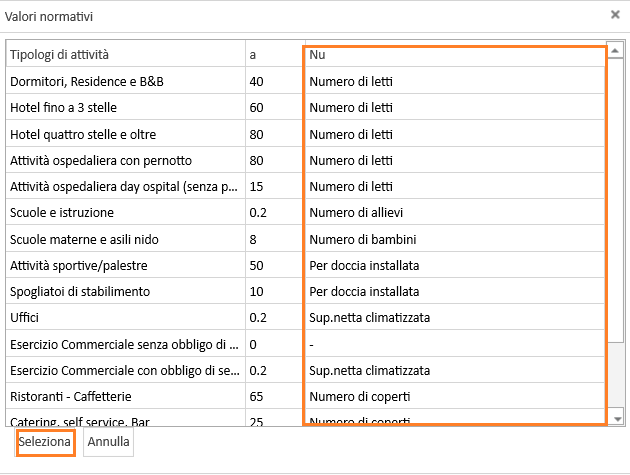Screen dimensions: 630x475
Task: Click value 80 for ospedaliera con pernotto row
Action: (x=256, y=160)
